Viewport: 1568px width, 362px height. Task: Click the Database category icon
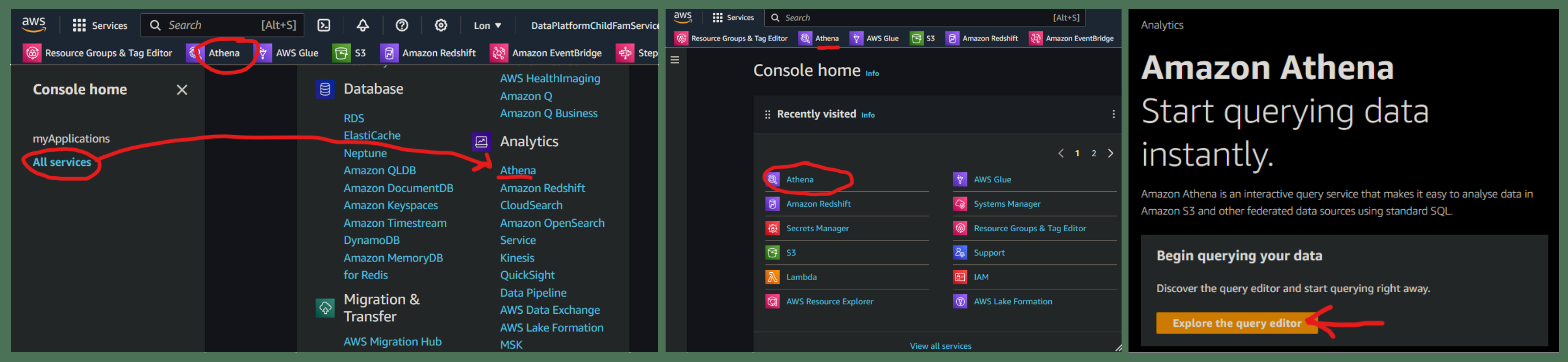point(325,89)
